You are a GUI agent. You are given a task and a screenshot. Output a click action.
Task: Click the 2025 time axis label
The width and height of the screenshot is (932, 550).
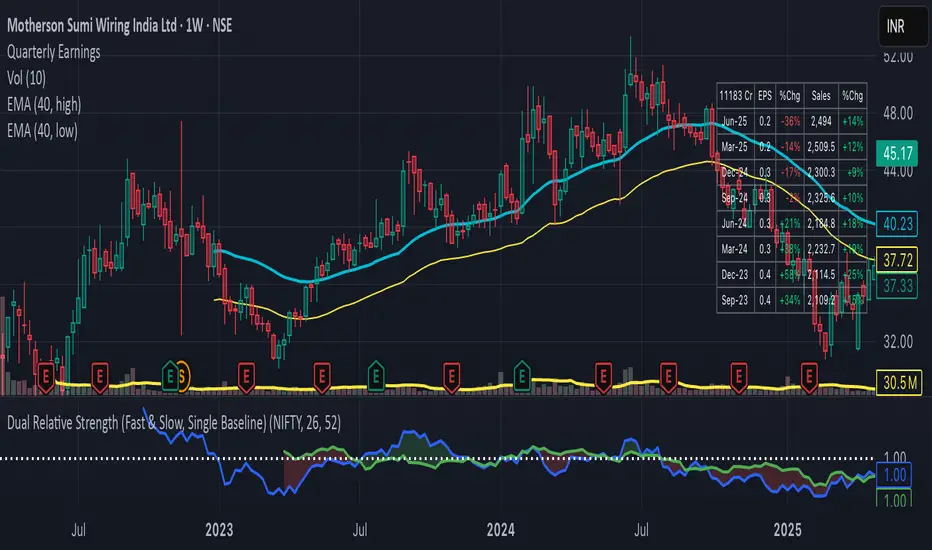click(x=788, y=530)
